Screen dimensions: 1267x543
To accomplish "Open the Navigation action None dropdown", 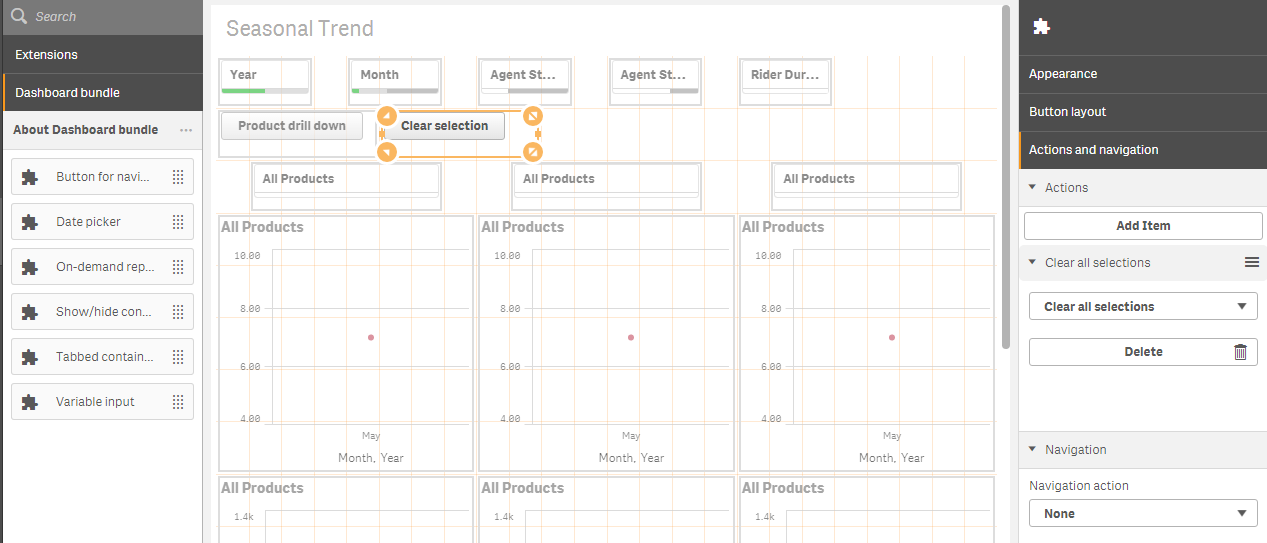I will point(1143,514).
